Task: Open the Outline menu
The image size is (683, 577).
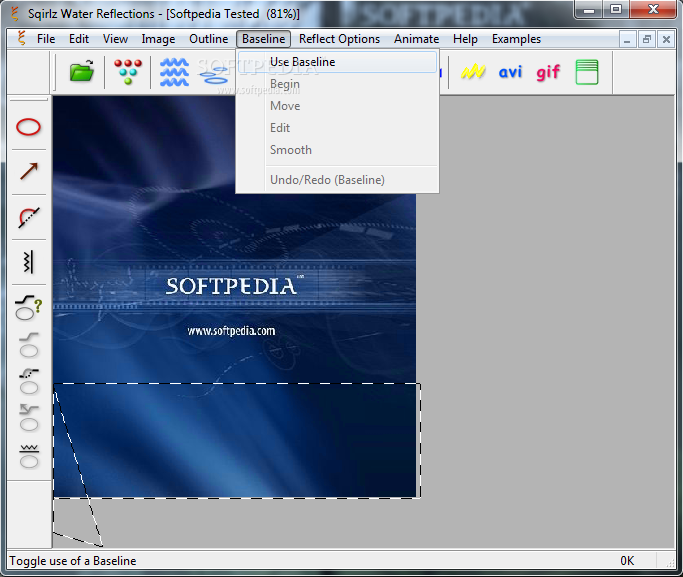Action: (209, 39)
